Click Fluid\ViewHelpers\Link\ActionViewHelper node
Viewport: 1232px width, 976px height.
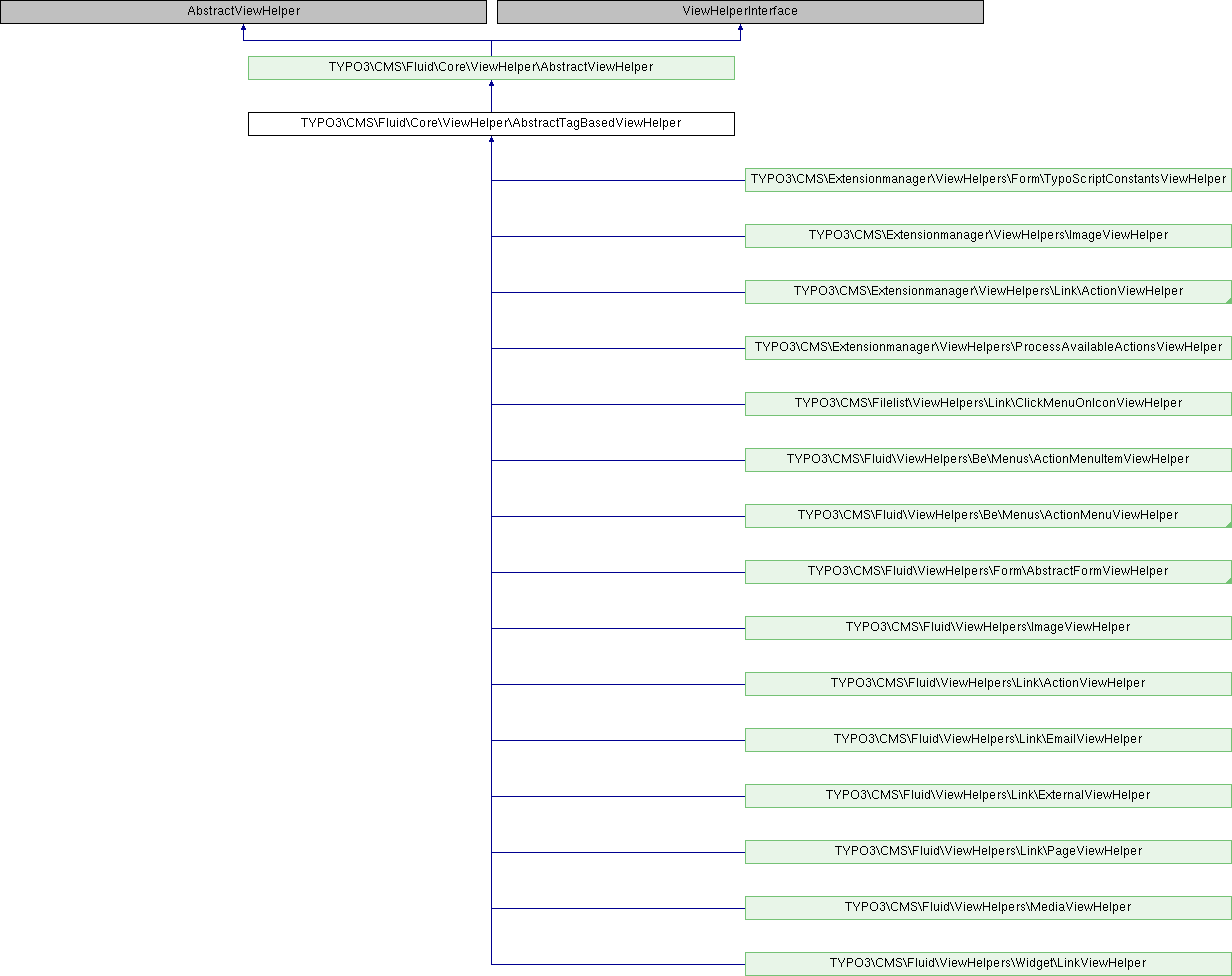coord(988,684)
